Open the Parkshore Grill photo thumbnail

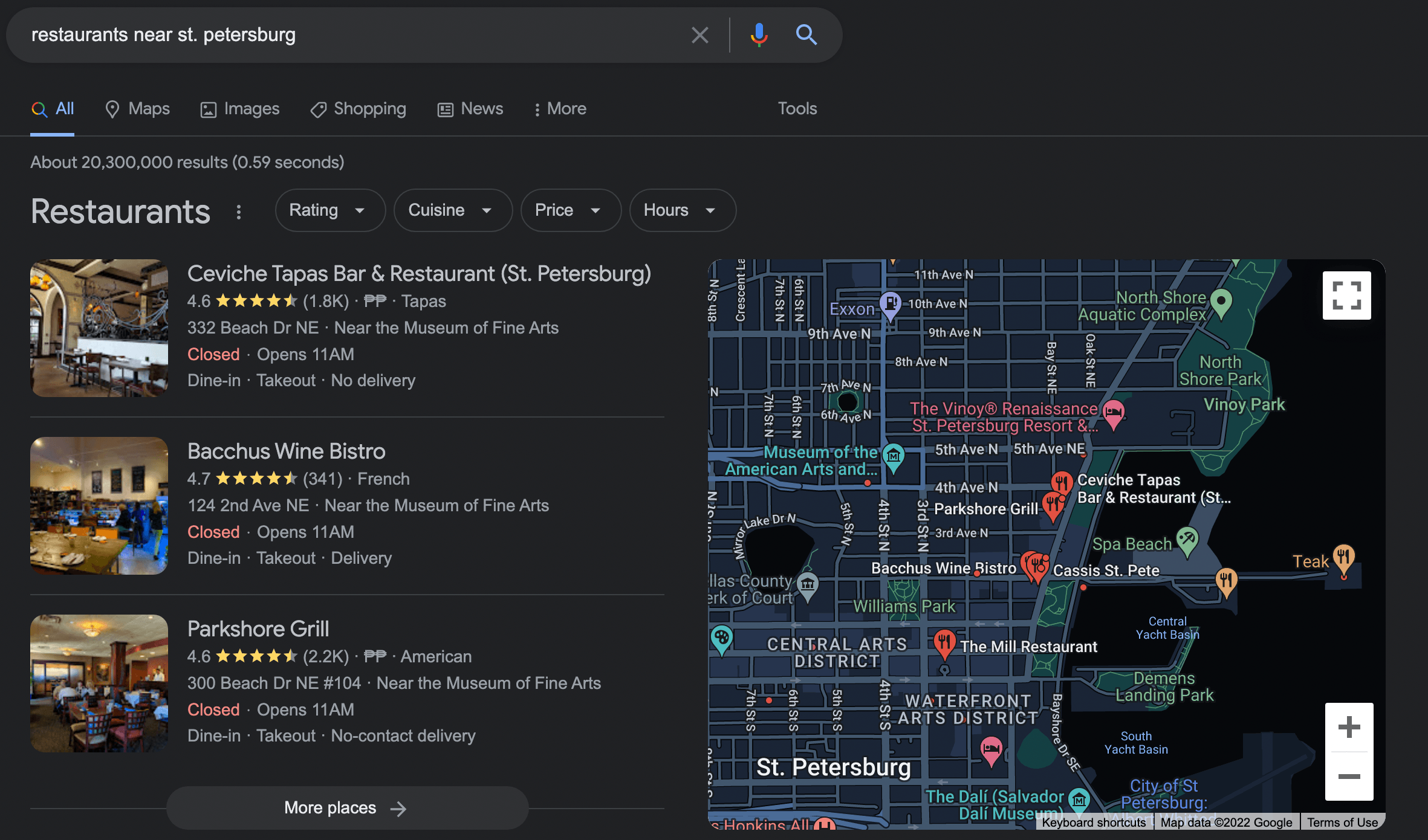tap(99, 683)
